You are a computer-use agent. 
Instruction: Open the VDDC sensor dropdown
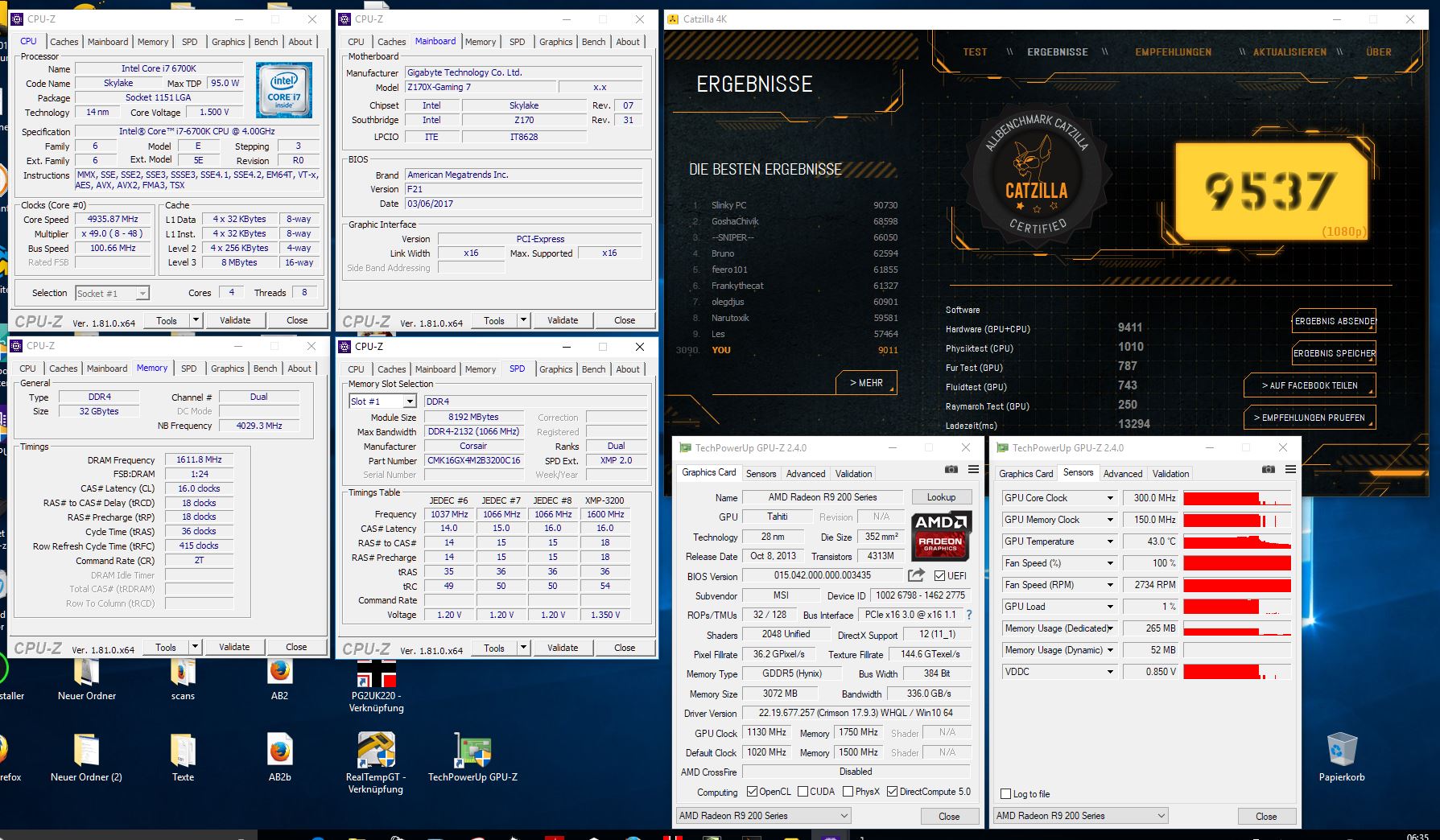pyautogui.click(x=1110, y=672)
